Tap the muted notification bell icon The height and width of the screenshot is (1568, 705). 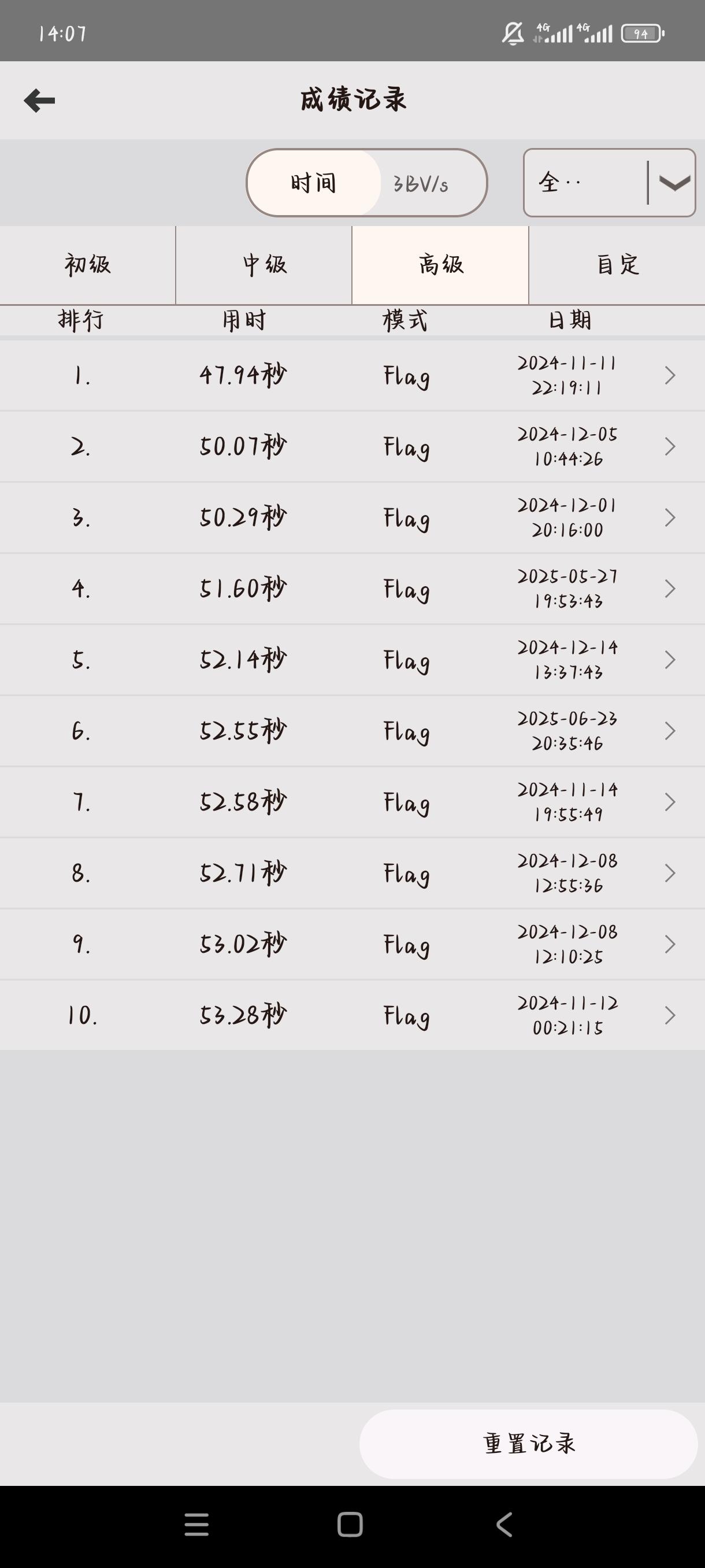click(513, 34)
